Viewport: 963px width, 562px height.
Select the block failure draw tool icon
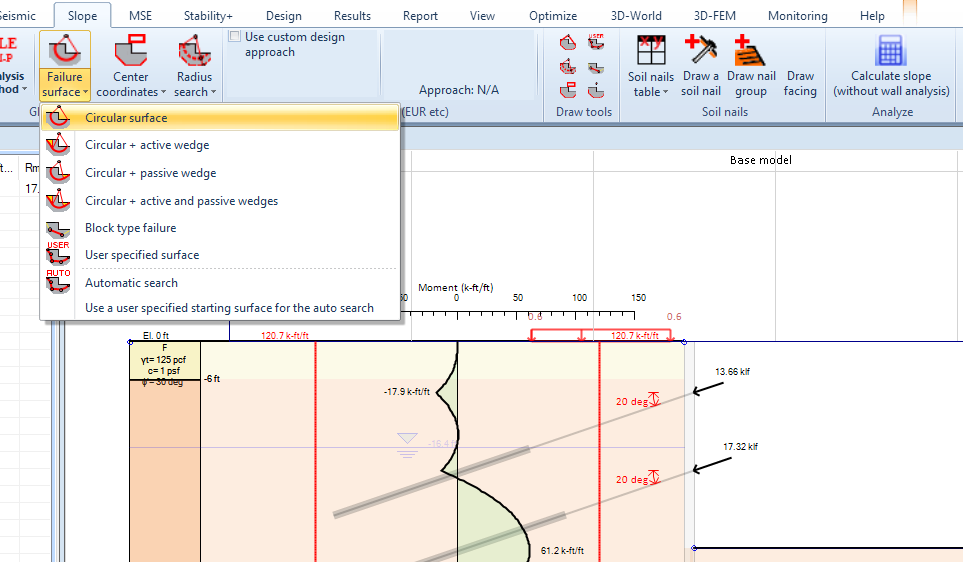click(596, 67)
